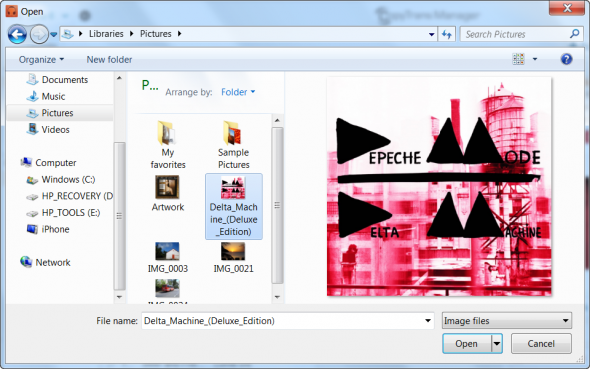The width and height of the screenshot is (590, 369).
Task: Select Videos in navigation pane
Action: pyautogui.click(x=48, y=129)
